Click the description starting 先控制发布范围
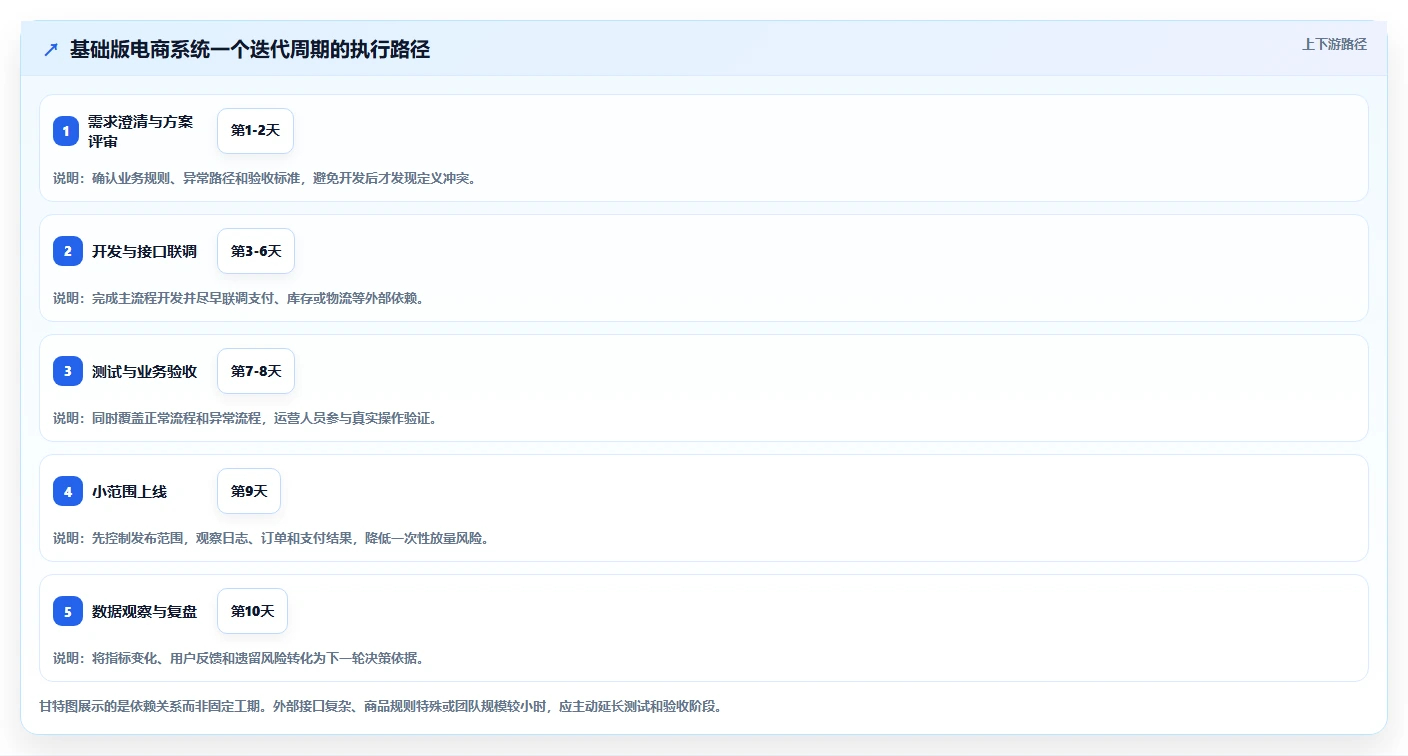Viewport: 1408px width, 756px height. point(272,538)
